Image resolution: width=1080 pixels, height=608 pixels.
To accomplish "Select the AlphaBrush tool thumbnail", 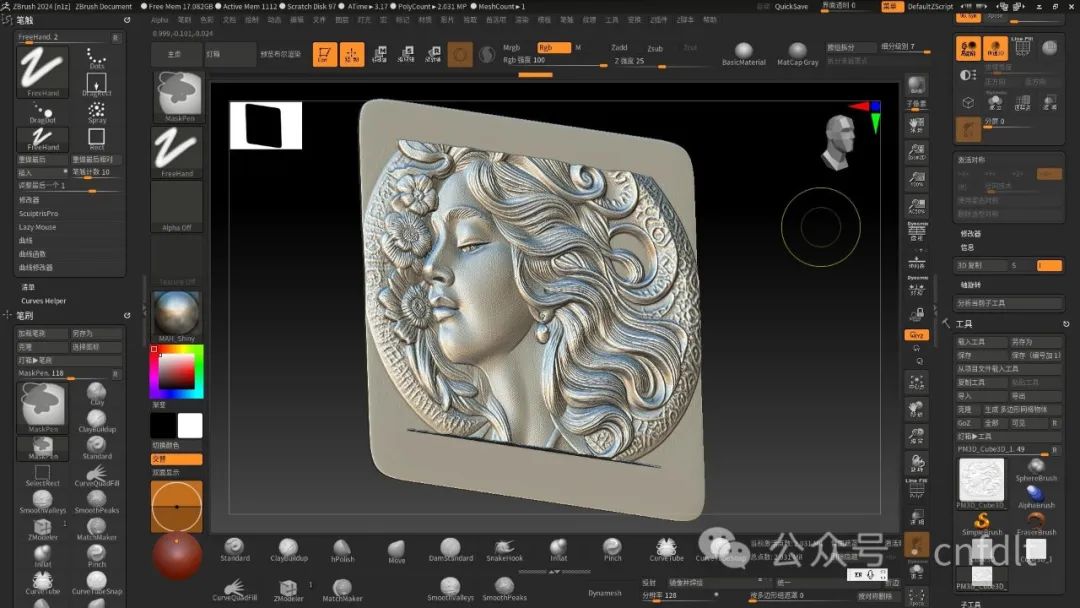I will point(1036,496).
